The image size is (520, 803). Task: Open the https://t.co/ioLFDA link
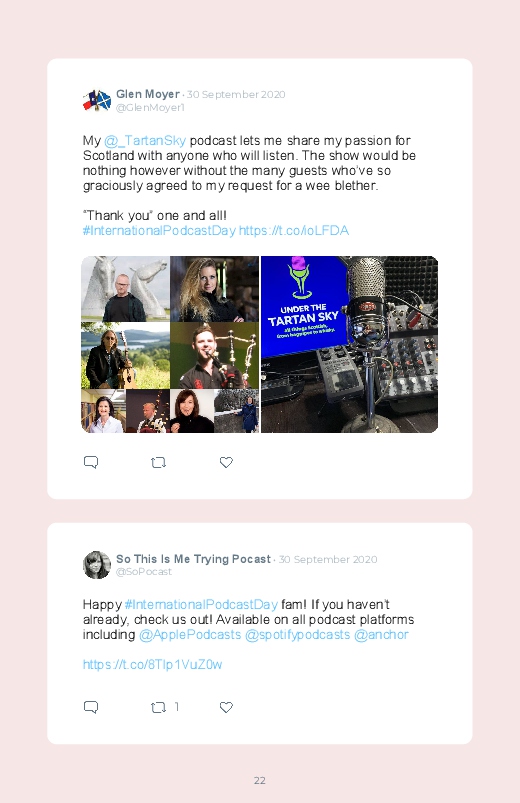click(x=294, y=230)
